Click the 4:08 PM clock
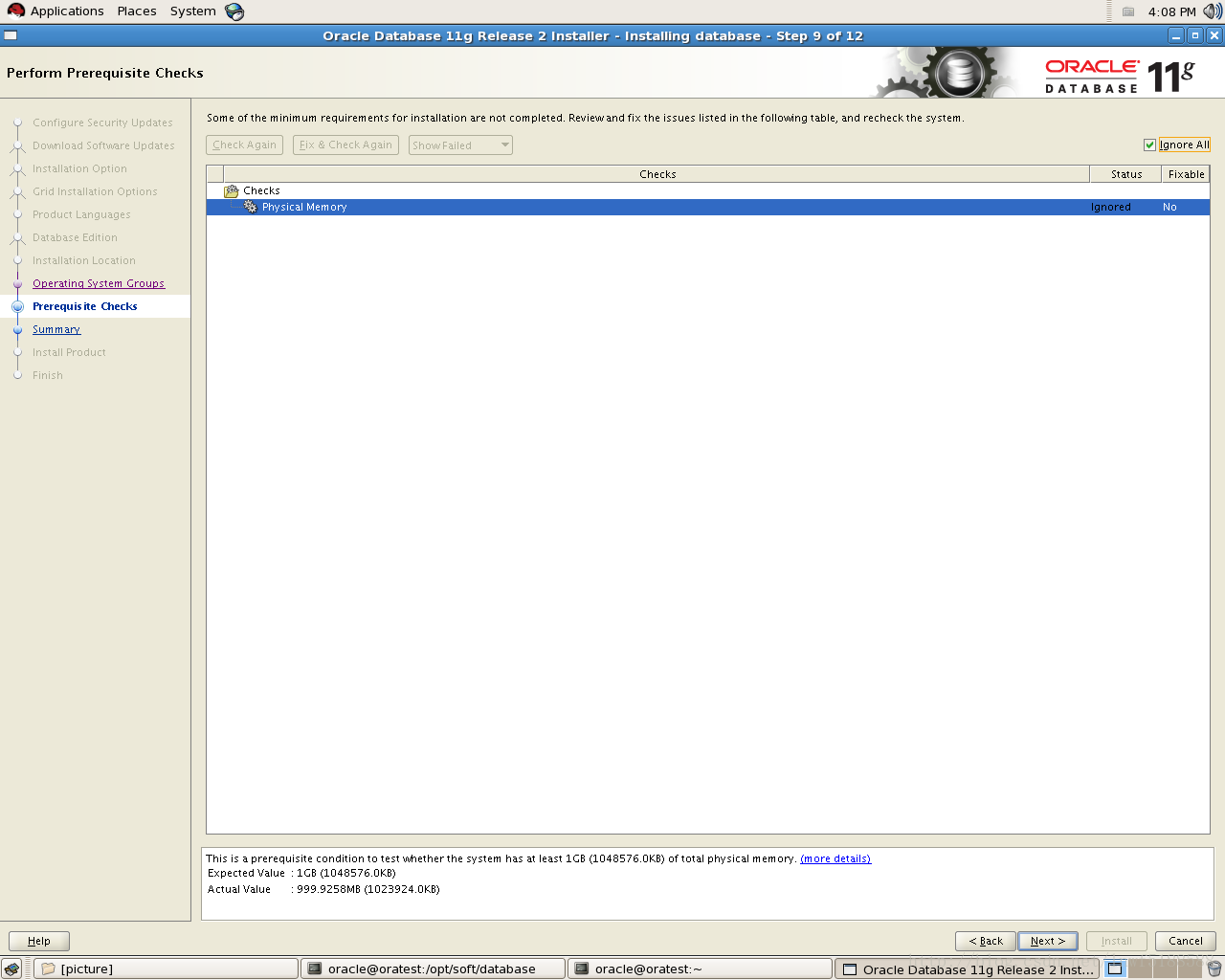The width and height of the screenshot is (1225, 980). (x=1172, y=11)
